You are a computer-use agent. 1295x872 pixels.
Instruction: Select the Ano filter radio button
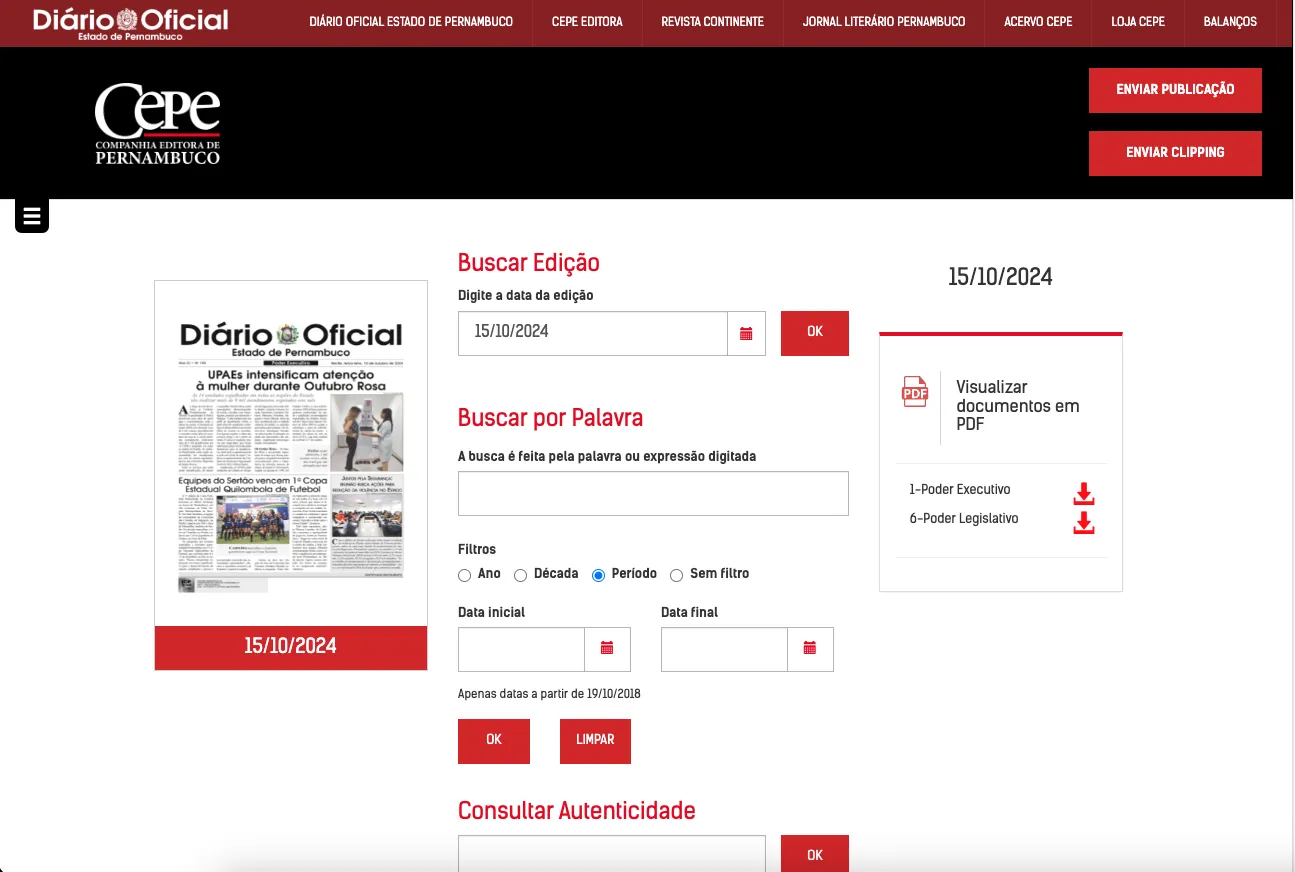464,575
